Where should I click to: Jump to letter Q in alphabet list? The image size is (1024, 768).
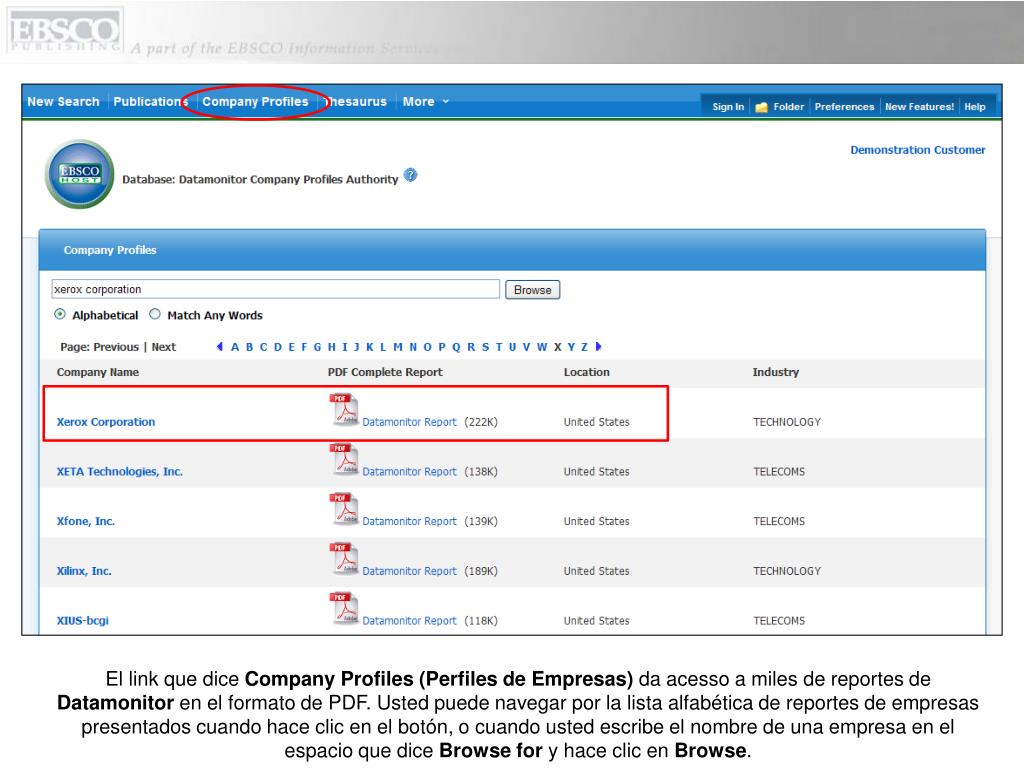[456, 347]
